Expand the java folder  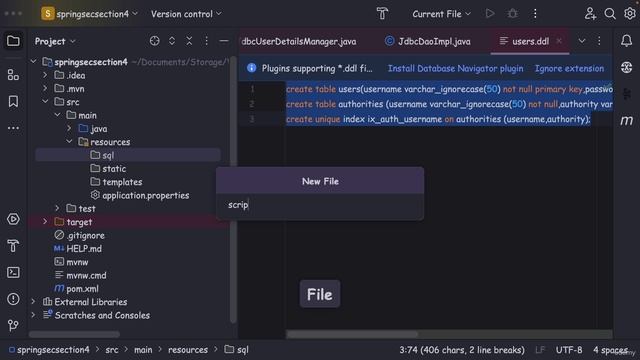click(69, 129)
